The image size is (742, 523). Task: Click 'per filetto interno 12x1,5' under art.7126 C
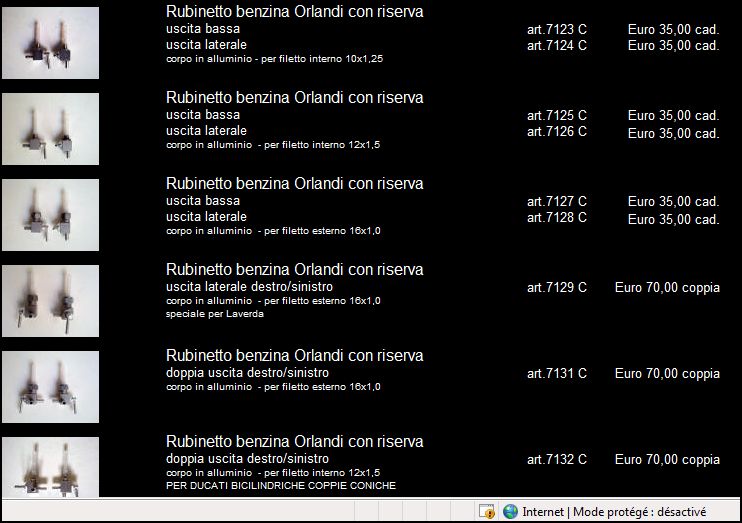click(x=322, y=145)
